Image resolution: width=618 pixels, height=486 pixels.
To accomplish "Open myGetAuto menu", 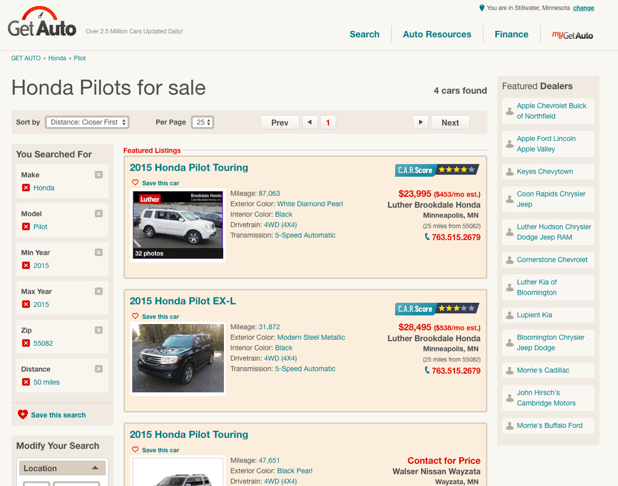I will (572, 35).
